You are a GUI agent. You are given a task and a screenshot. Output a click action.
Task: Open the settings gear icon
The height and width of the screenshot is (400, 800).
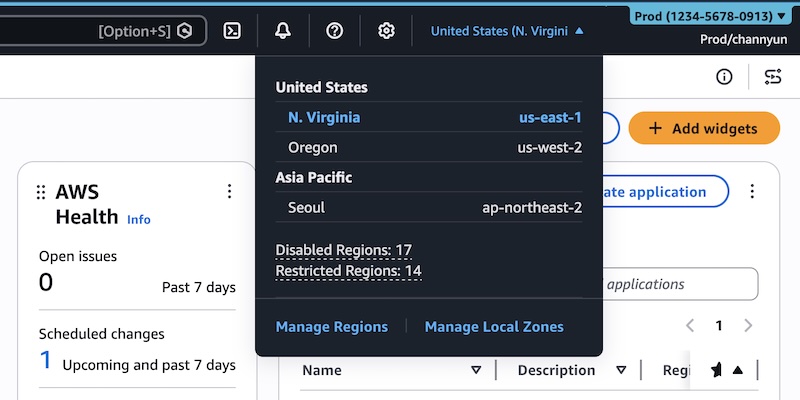(x=386, y=31)
